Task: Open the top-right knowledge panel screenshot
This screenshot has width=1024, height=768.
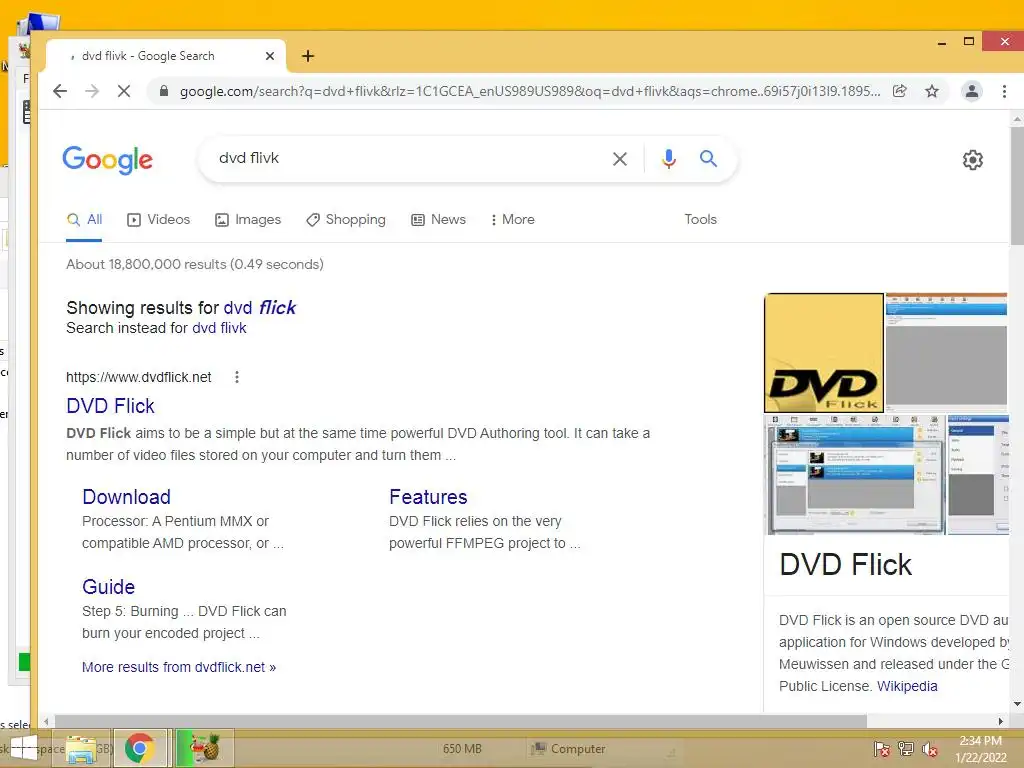Action: pos(946,353)
